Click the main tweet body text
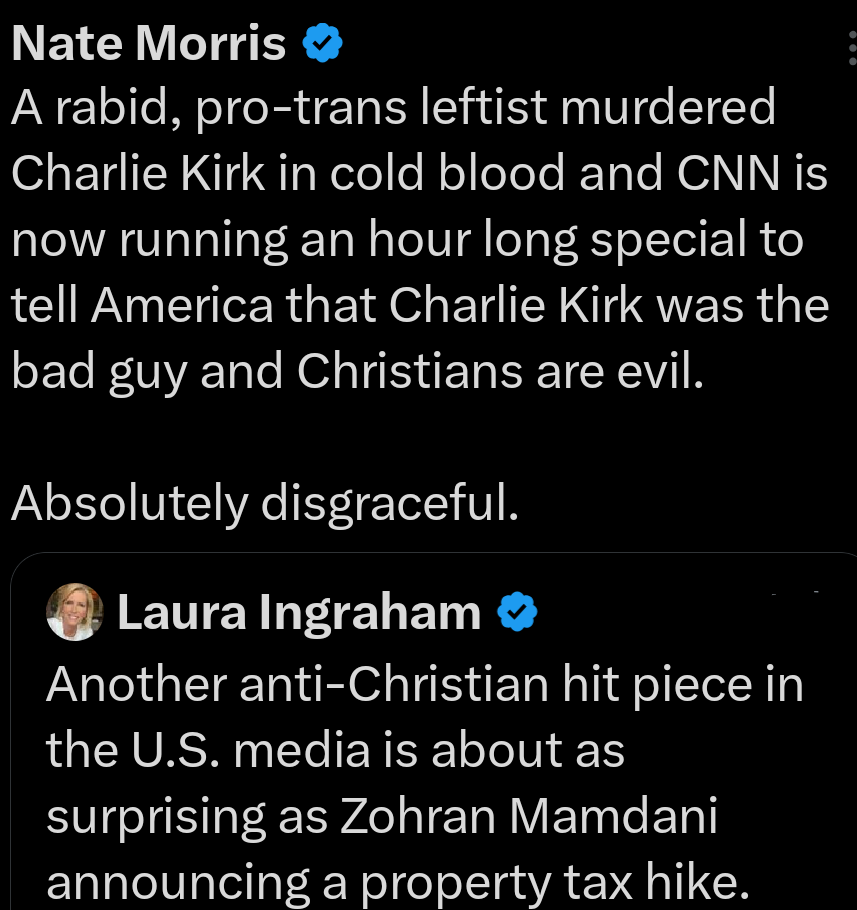Viewport: 857px width, 910px height. pyautogui.click(x=420, y=240)
